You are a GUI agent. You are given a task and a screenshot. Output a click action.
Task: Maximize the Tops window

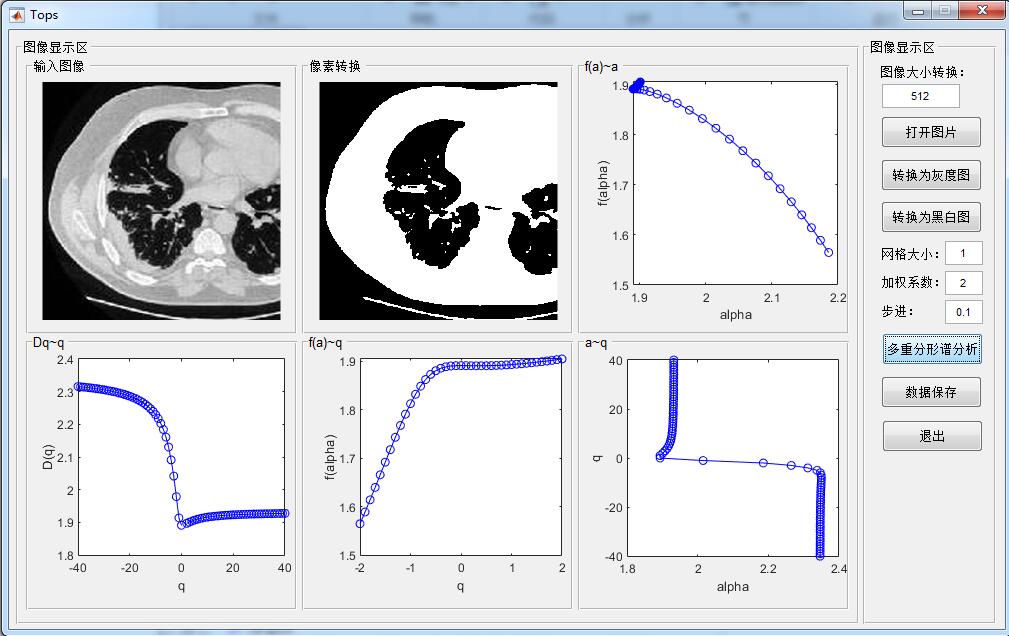coord(945,10)
